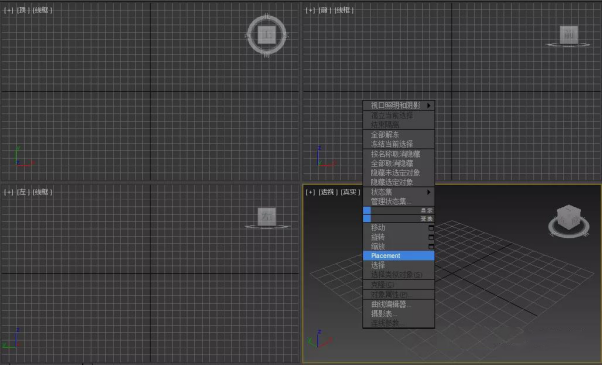Click the north marker on Top ViewCube compass
The width and height of the screenshot is (603, 366).
(x=267, y=17)
